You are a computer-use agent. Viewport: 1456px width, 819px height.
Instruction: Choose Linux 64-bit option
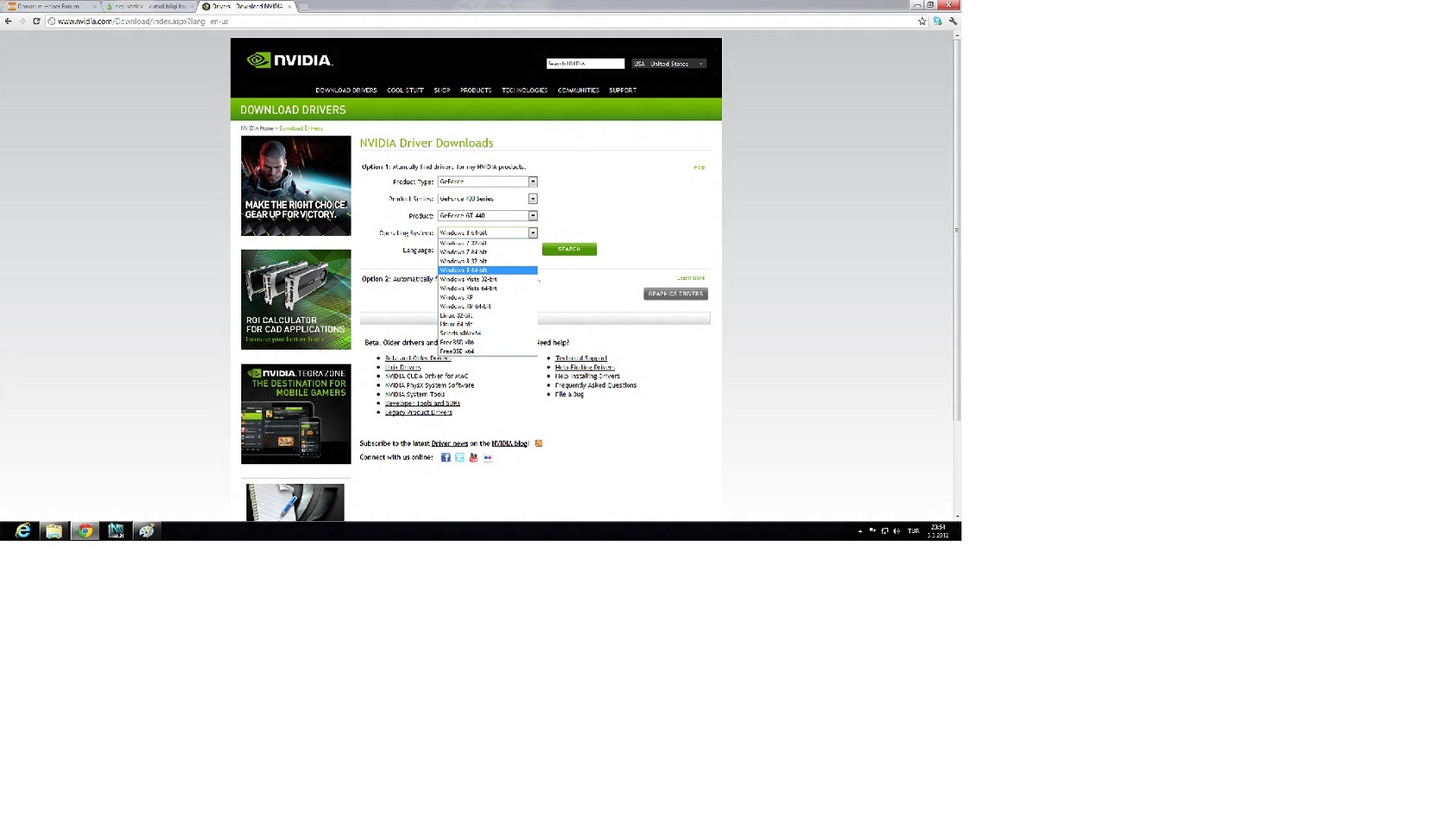point(488,325)
